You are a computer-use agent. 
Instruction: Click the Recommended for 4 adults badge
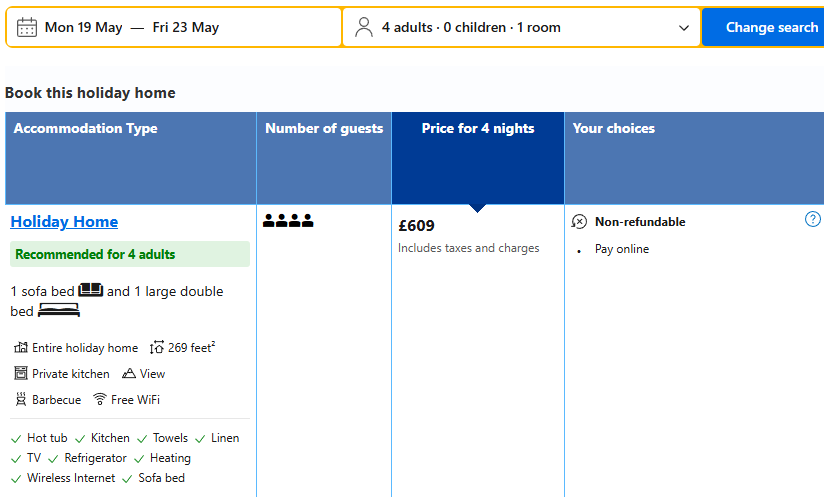pyautogui.click(x=95, y=254)
